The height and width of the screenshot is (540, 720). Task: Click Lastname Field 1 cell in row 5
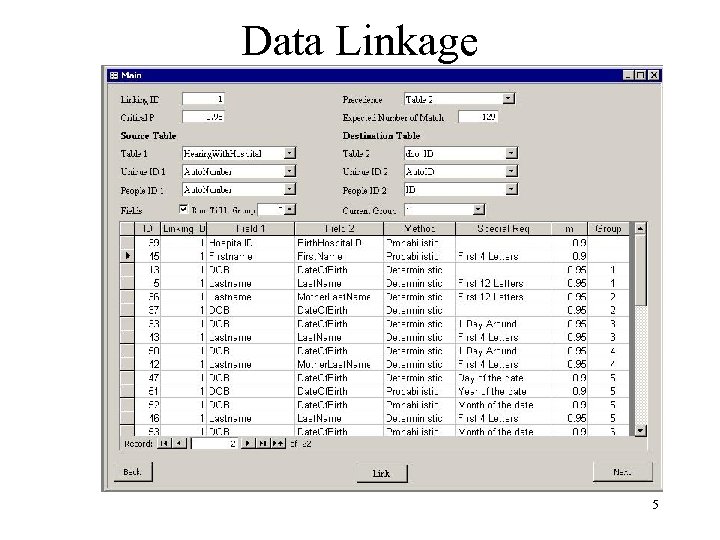click(x=250, y=283)
